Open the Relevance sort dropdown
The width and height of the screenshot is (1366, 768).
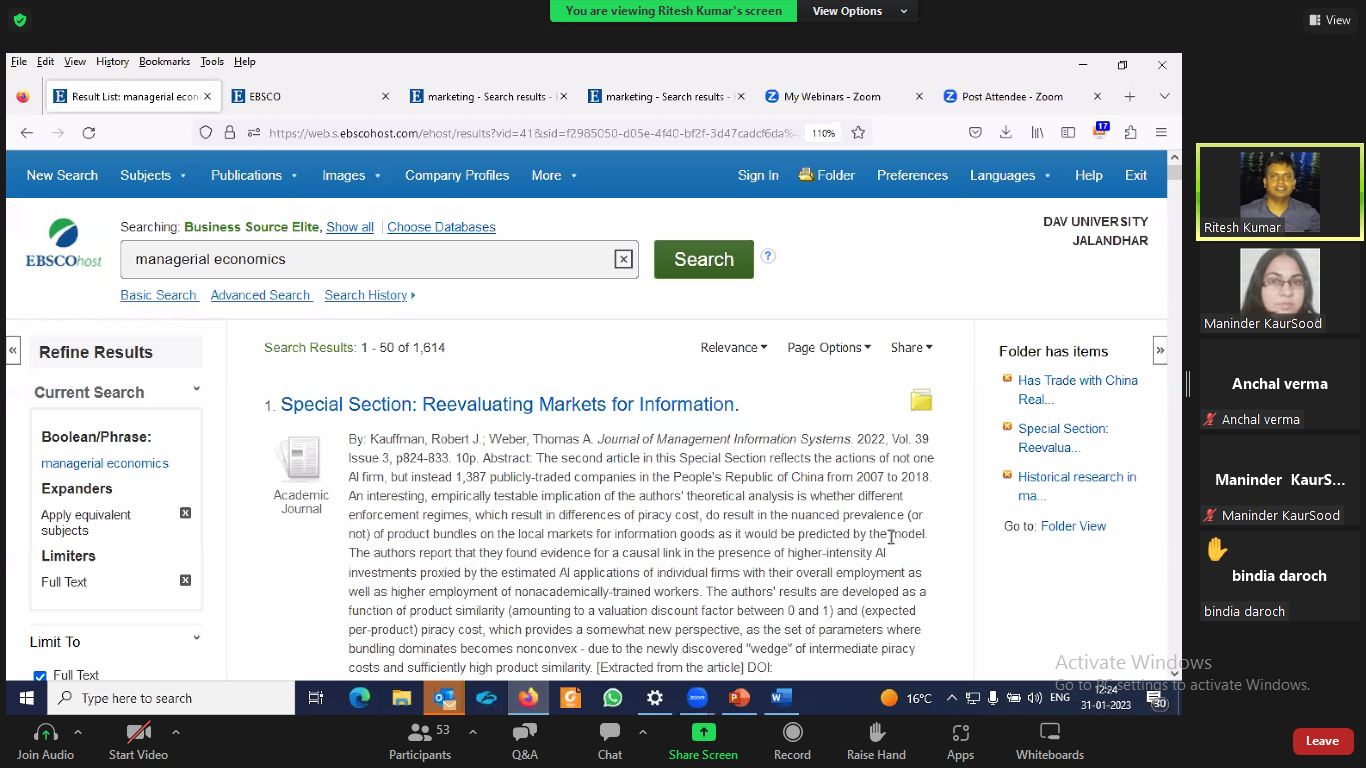pos(733,348)
